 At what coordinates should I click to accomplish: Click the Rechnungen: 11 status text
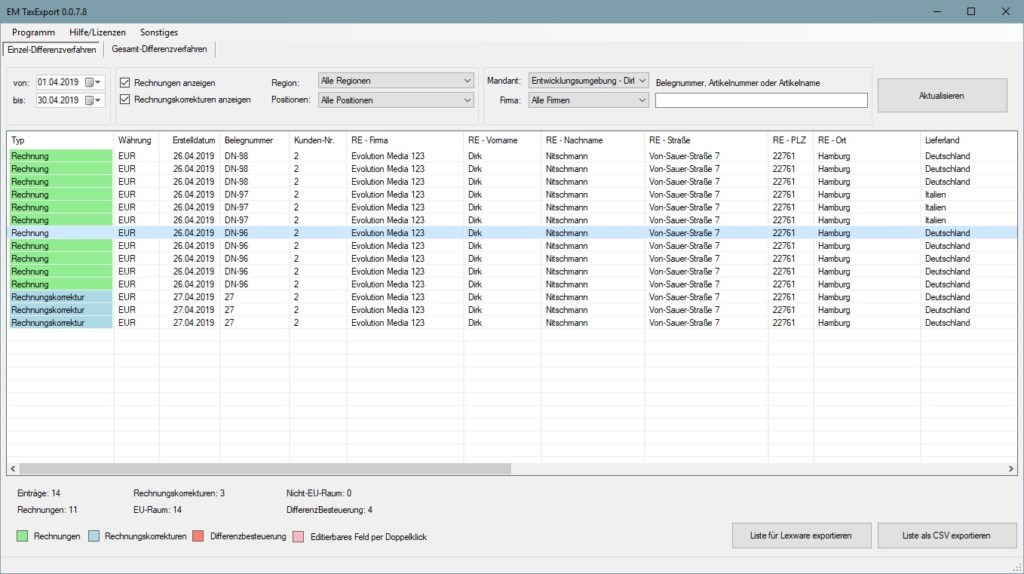(47, 510)
